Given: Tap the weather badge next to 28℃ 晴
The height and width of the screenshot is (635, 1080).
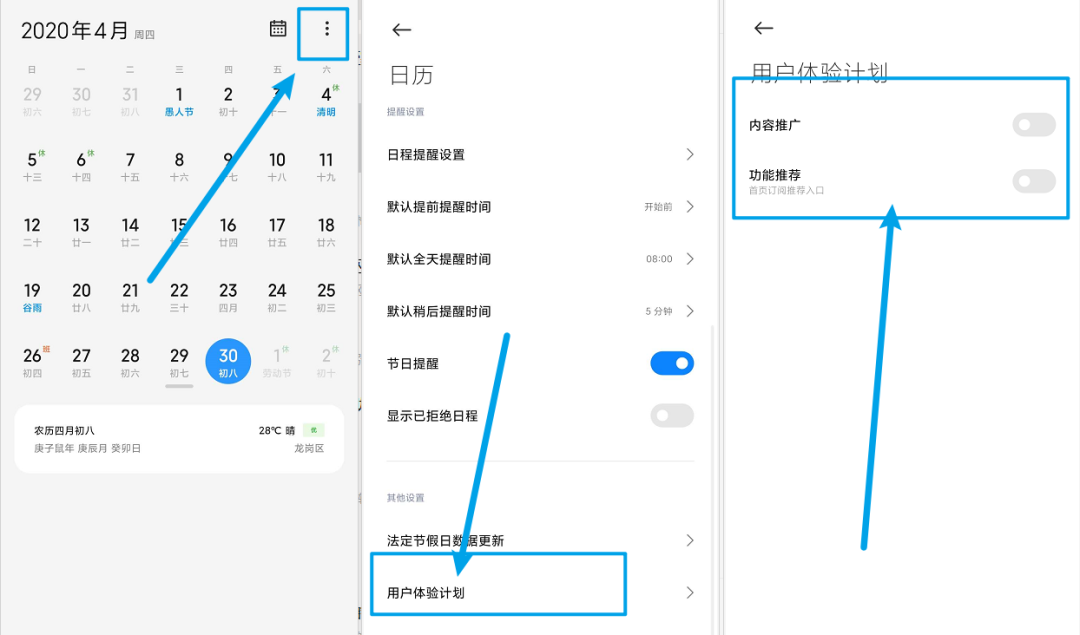Looking at the screenshot, I should tap(313, 430).
